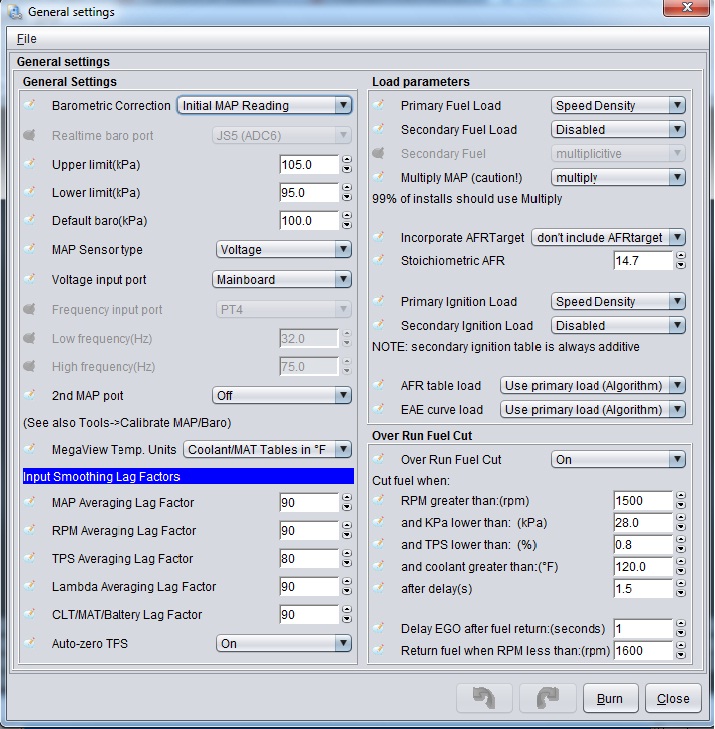The image size is (715, 729).
Task: Click the RPM greater than value field
Action: click(x=643, y=501)
